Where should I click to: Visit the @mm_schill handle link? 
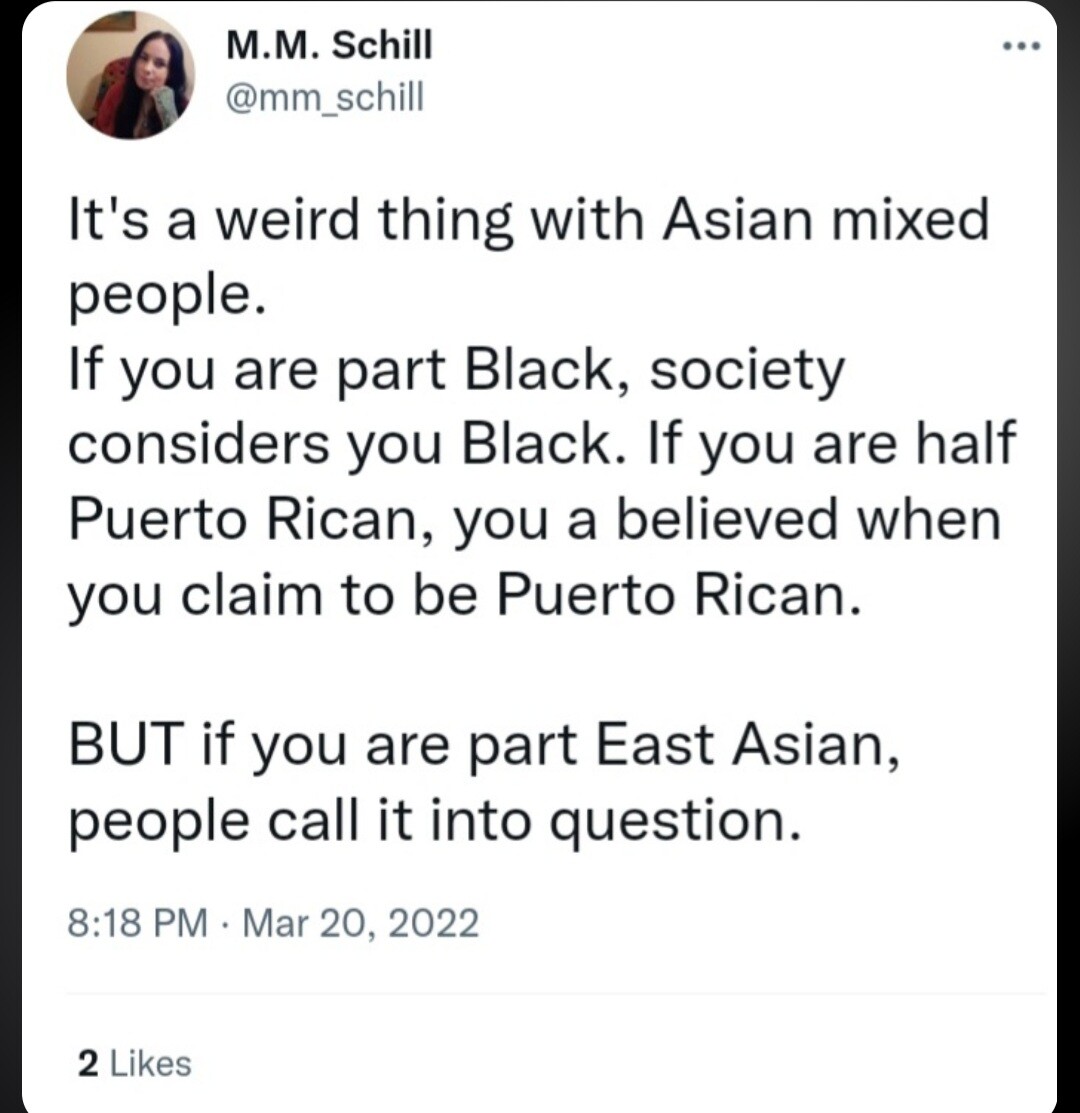pos(324,97)
